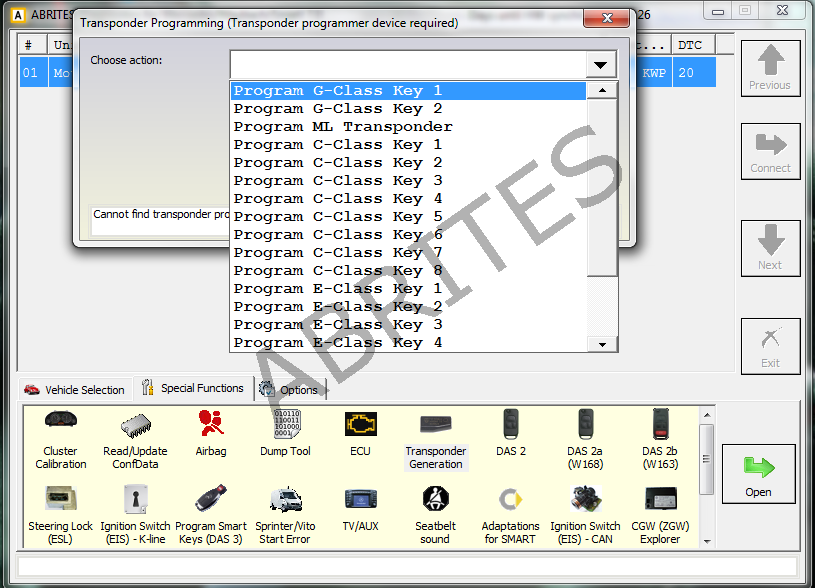Image resolution: width=815 pixels, height=588 pixels.
Task: Open DAS 2a (W168) function
Action: pyautogui.click(x=585, y=440)
